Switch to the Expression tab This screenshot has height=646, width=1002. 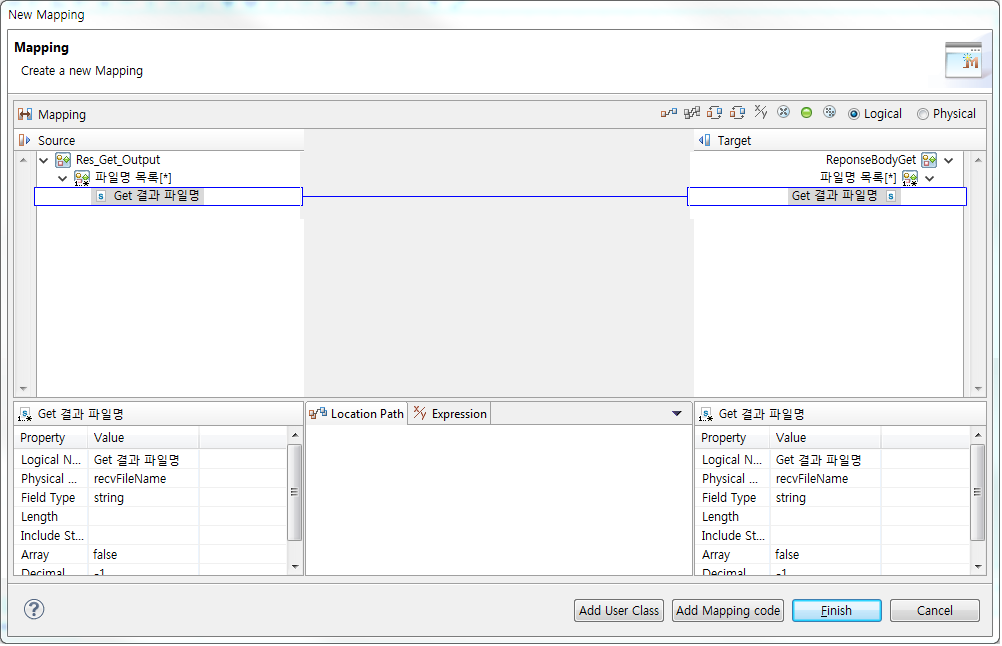[448, 413]
